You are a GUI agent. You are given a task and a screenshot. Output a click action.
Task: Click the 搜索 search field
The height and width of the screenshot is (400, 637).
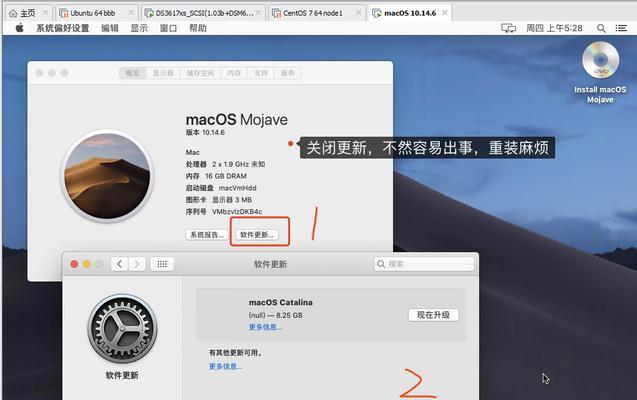pos(424,264)
